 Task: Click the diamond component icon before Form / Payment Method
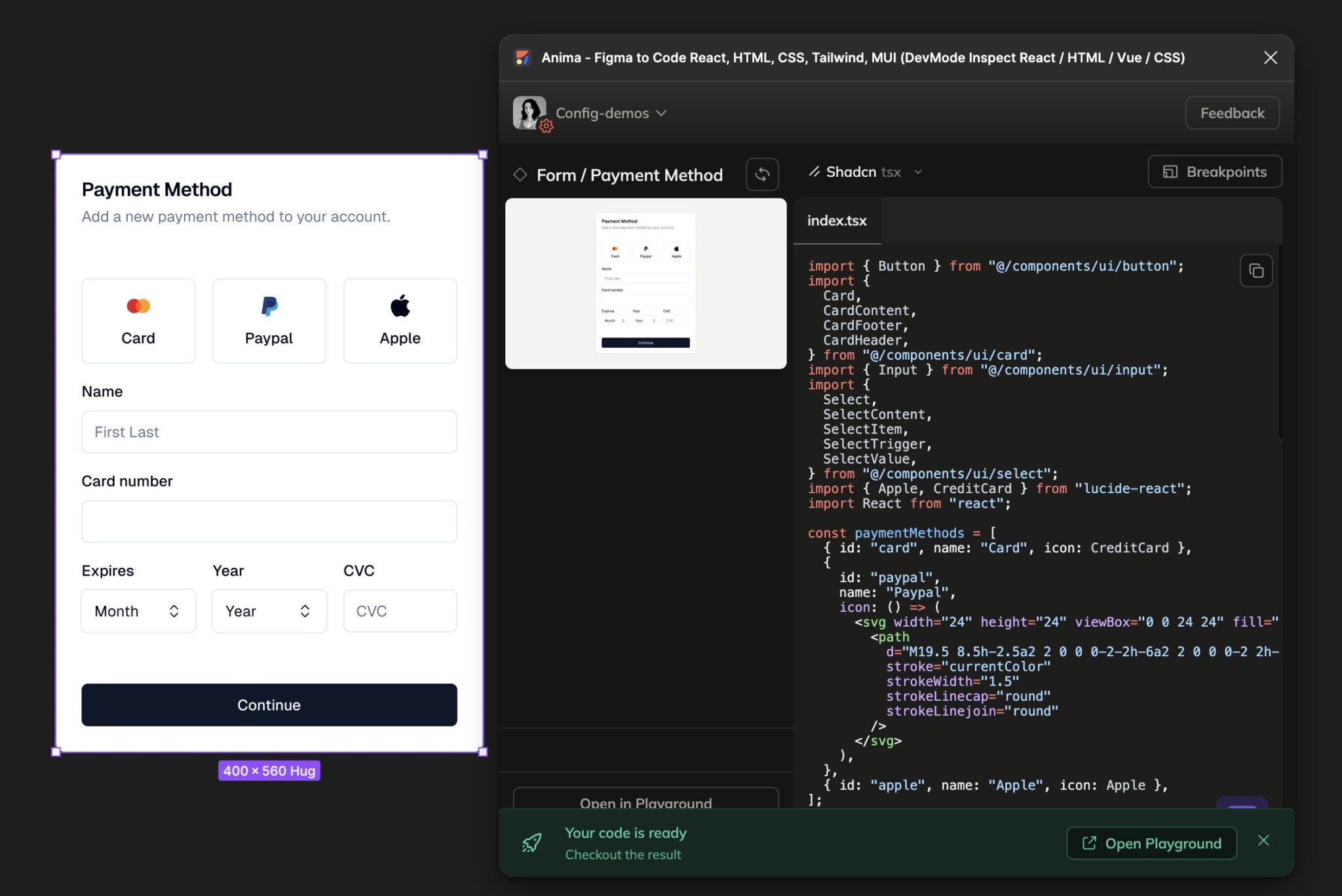click(x=521, y=175)
